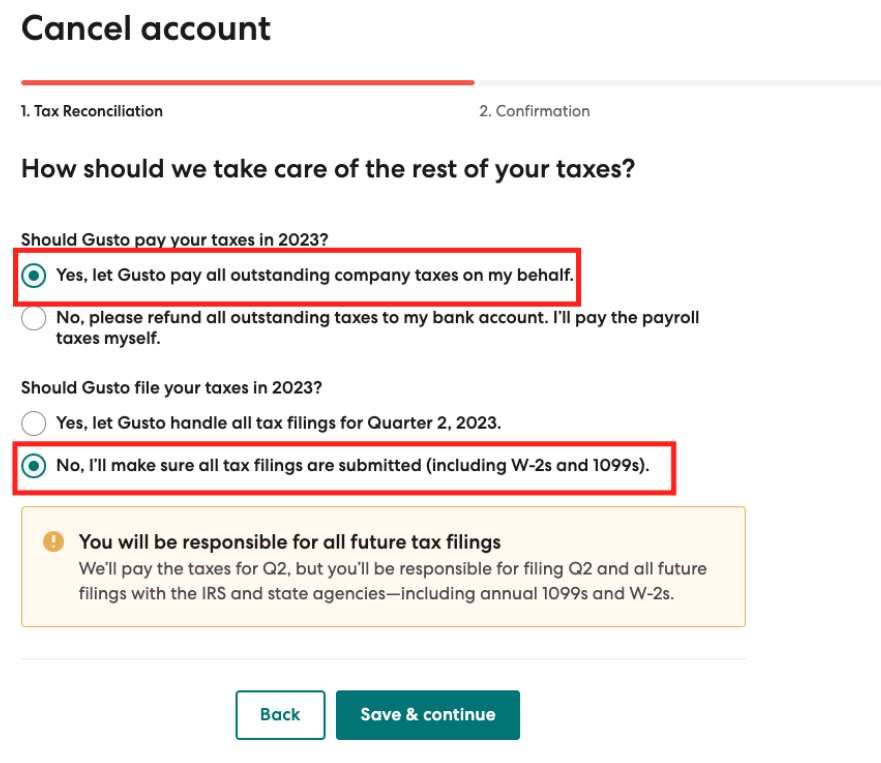
Task: Click the "Cancel account" page title
Action: [146, 28]
